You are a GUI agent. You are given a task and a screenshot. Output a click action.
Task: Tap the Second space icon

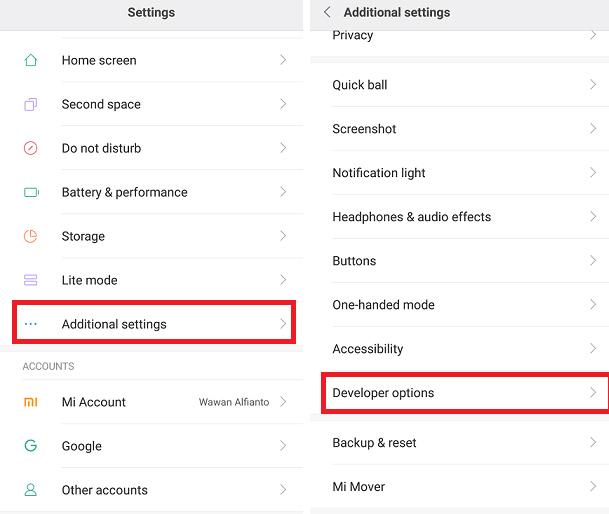click(31, 104)
